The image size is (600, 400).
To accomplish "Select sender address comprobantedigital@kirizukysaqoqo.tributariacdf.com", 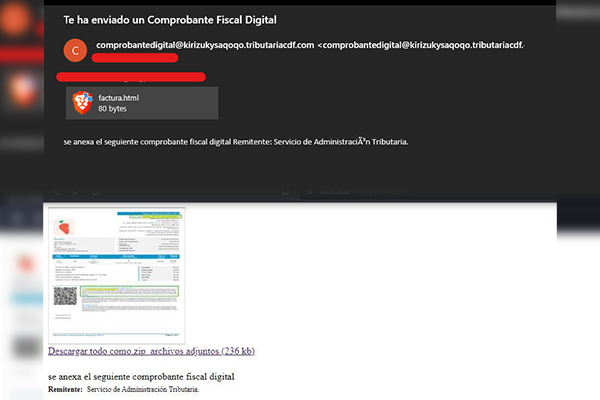I will pyautogui.click(x=205, y=45).
